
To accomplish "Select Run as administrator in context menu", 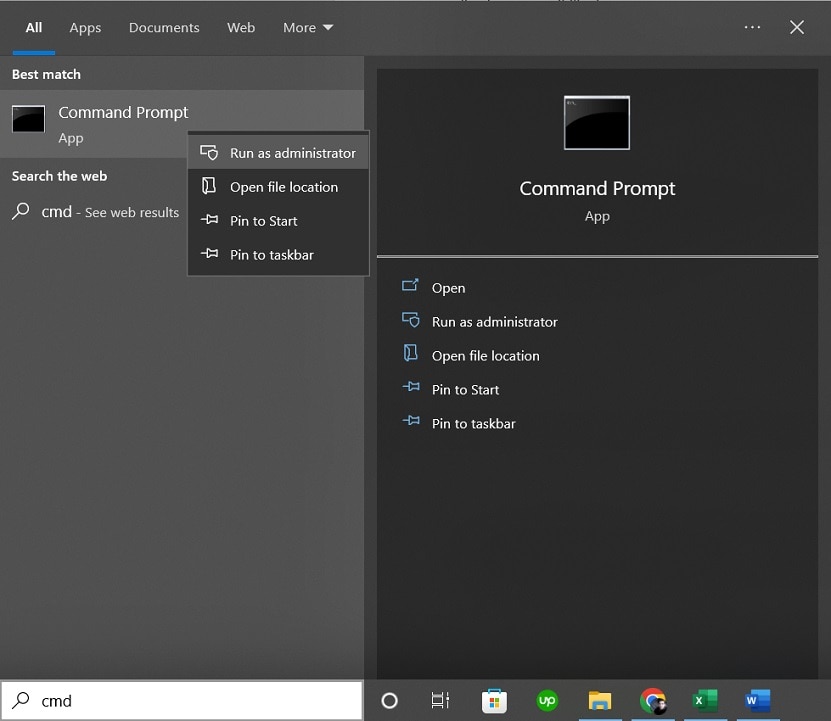I will [x=292, y=153].
